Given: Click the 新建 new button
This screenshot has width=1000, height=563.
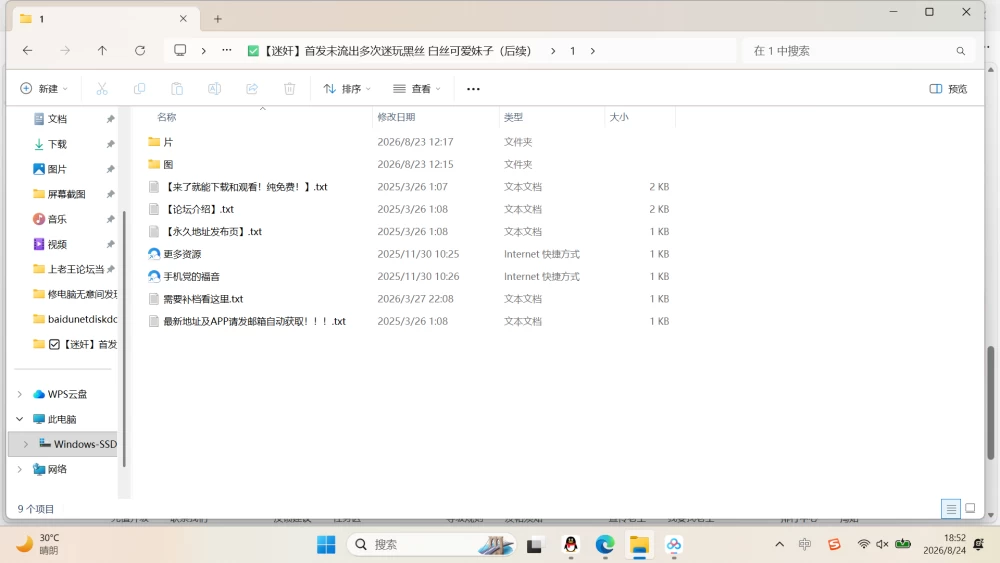Looking at the screenshot, I should [43, 89].
